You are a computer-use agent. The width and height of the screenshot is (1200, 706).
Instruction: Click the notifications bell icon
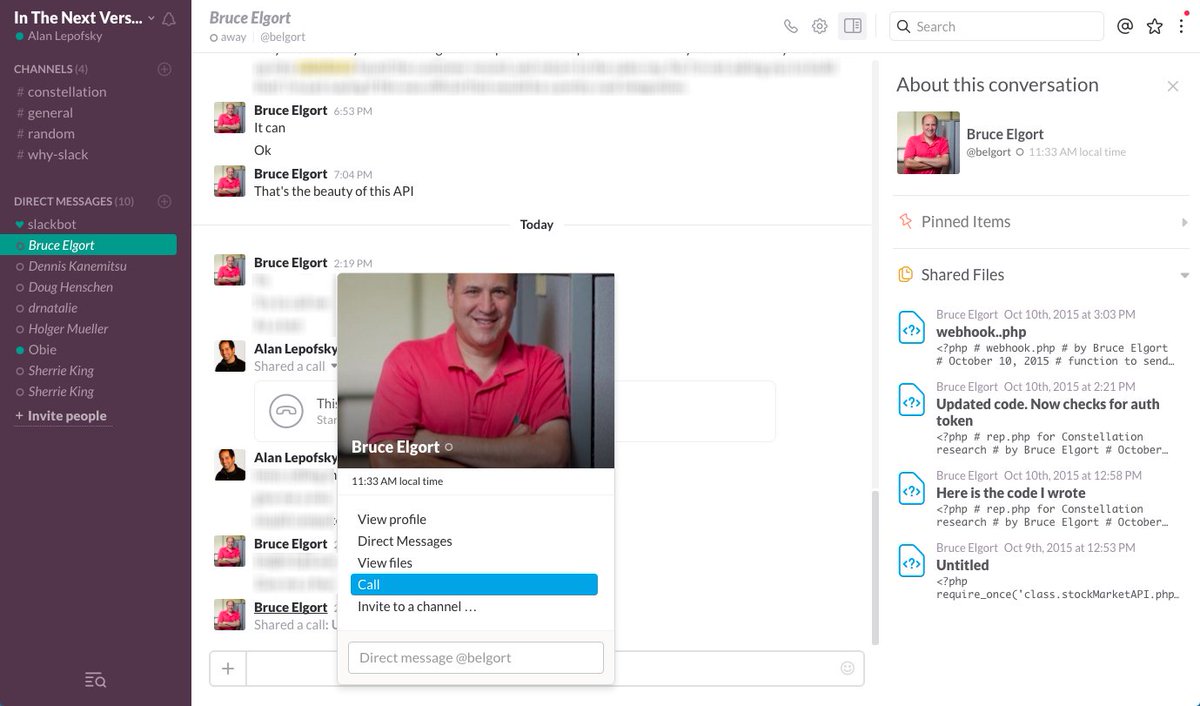[x=168, y=19]
